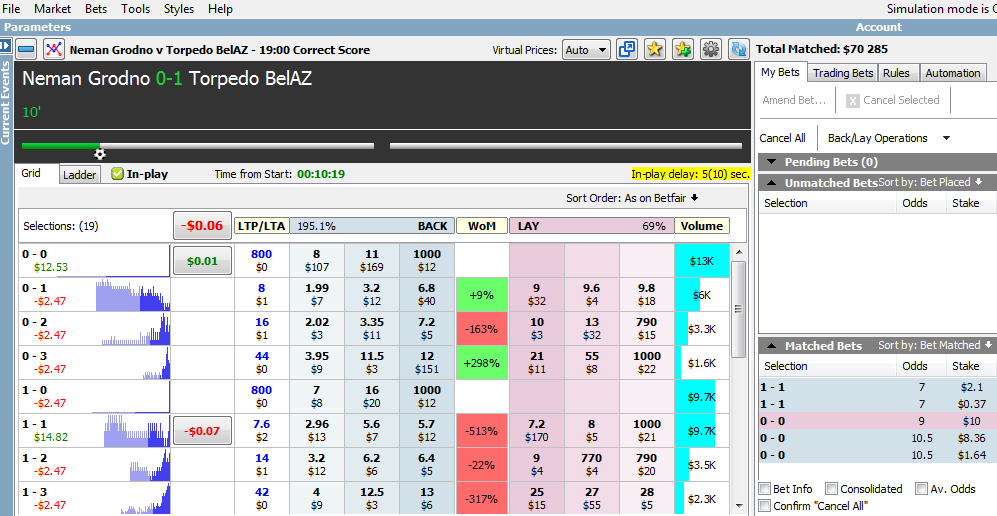The image size is (997, 516).
Task: Click the soccer ball goal marker
Action: coord(100,153)
